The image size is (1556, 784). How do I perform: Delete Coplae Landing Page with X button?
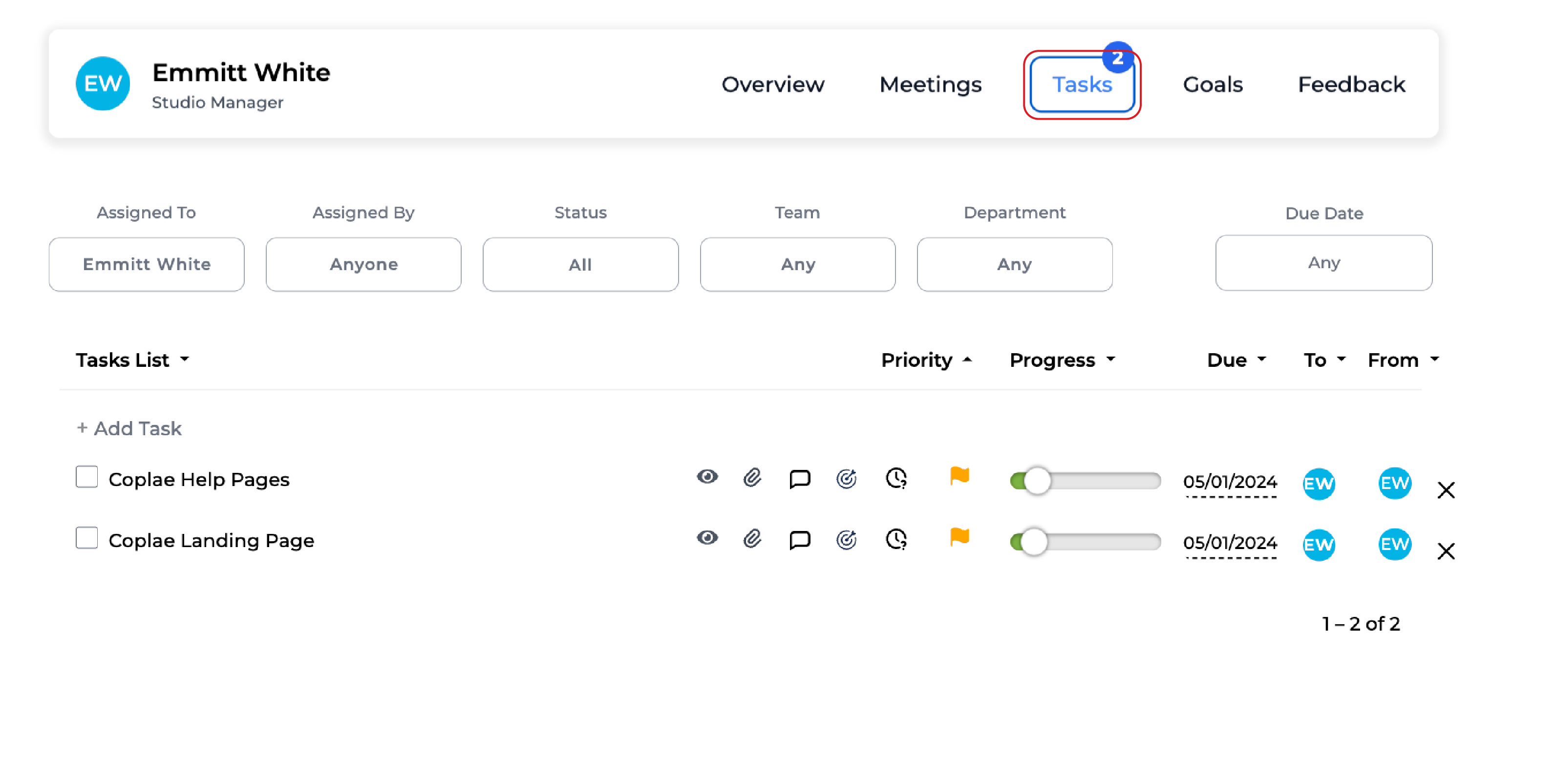tap(1446, 551)
